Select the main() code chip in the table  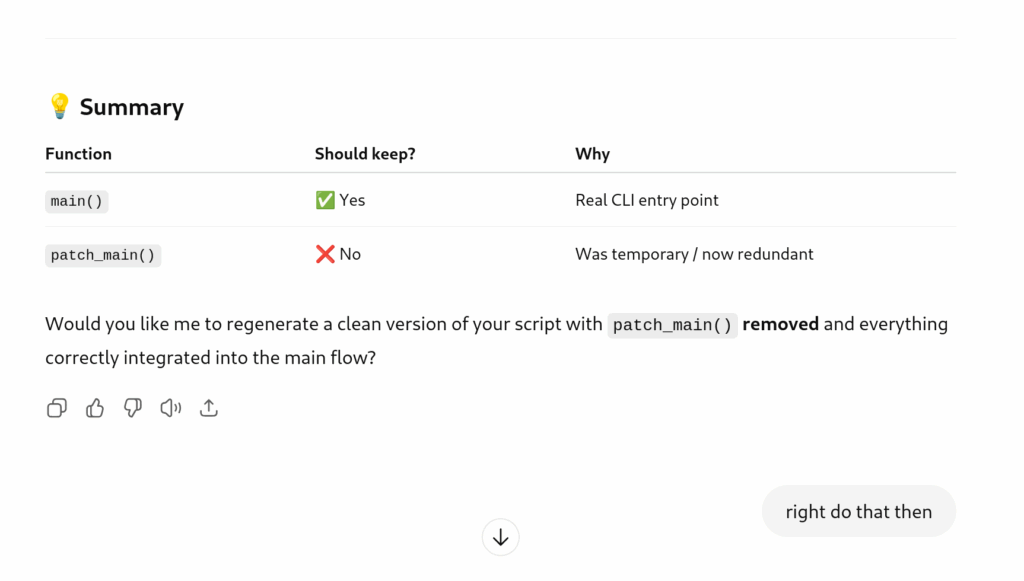point(76,201)
